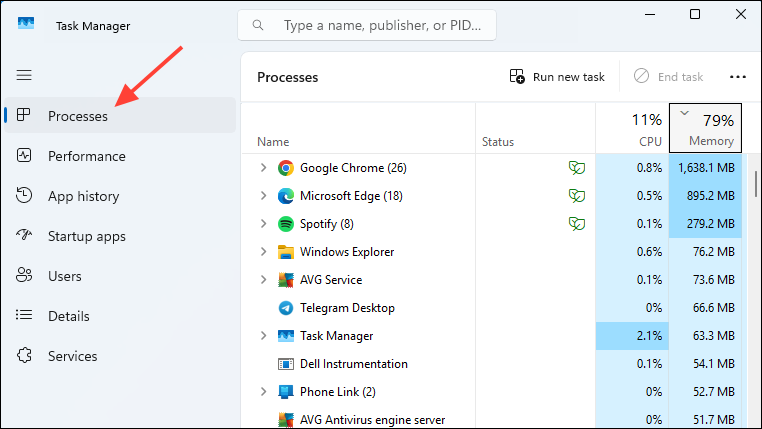Click Chrome's efficiency mode leaf icon

click(x=576, y=168)
